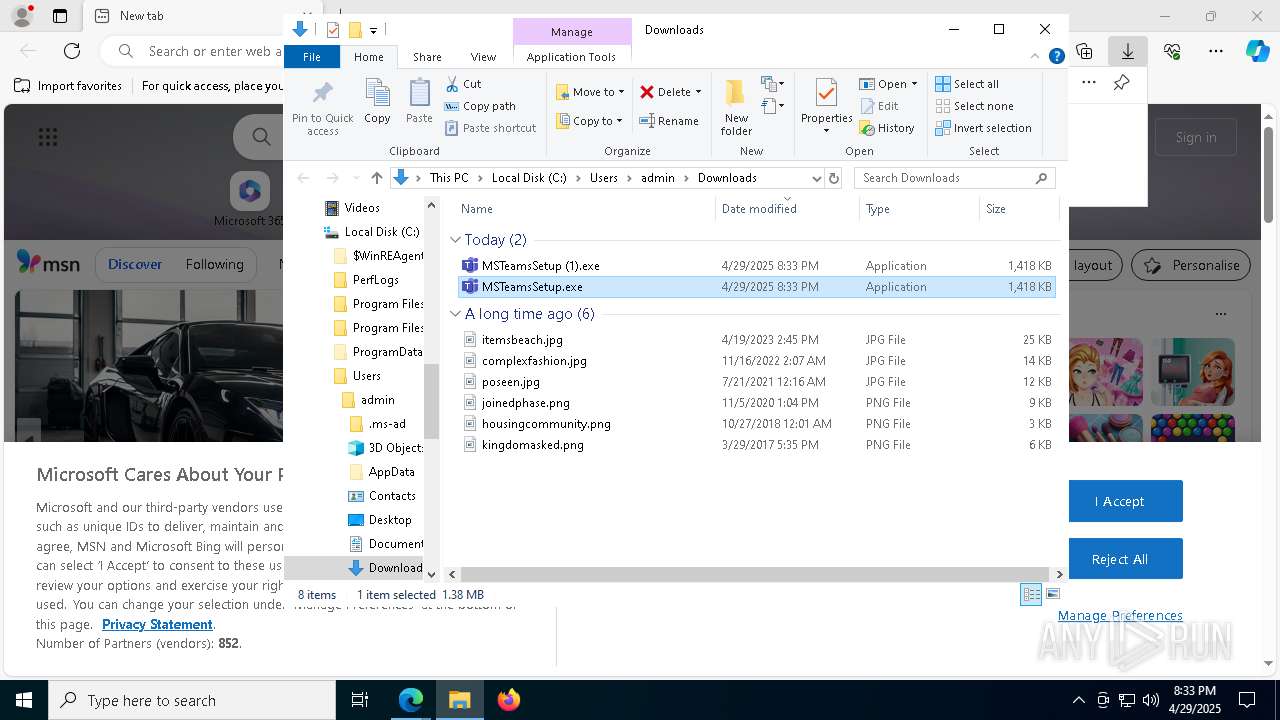Click Personalise button on MSN
The image size is (1280, 720).
(x=1192, y=265)
